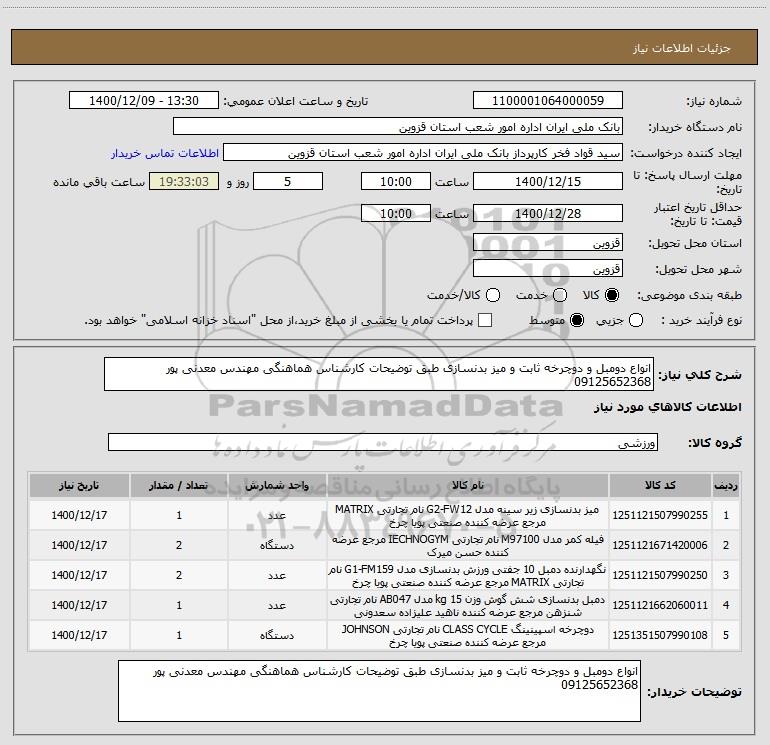Click the CLASS CYCLE JOHNSON spinning bike name
Image resolution: width=770 pixels, height=745 pixels.
(468, 635)
